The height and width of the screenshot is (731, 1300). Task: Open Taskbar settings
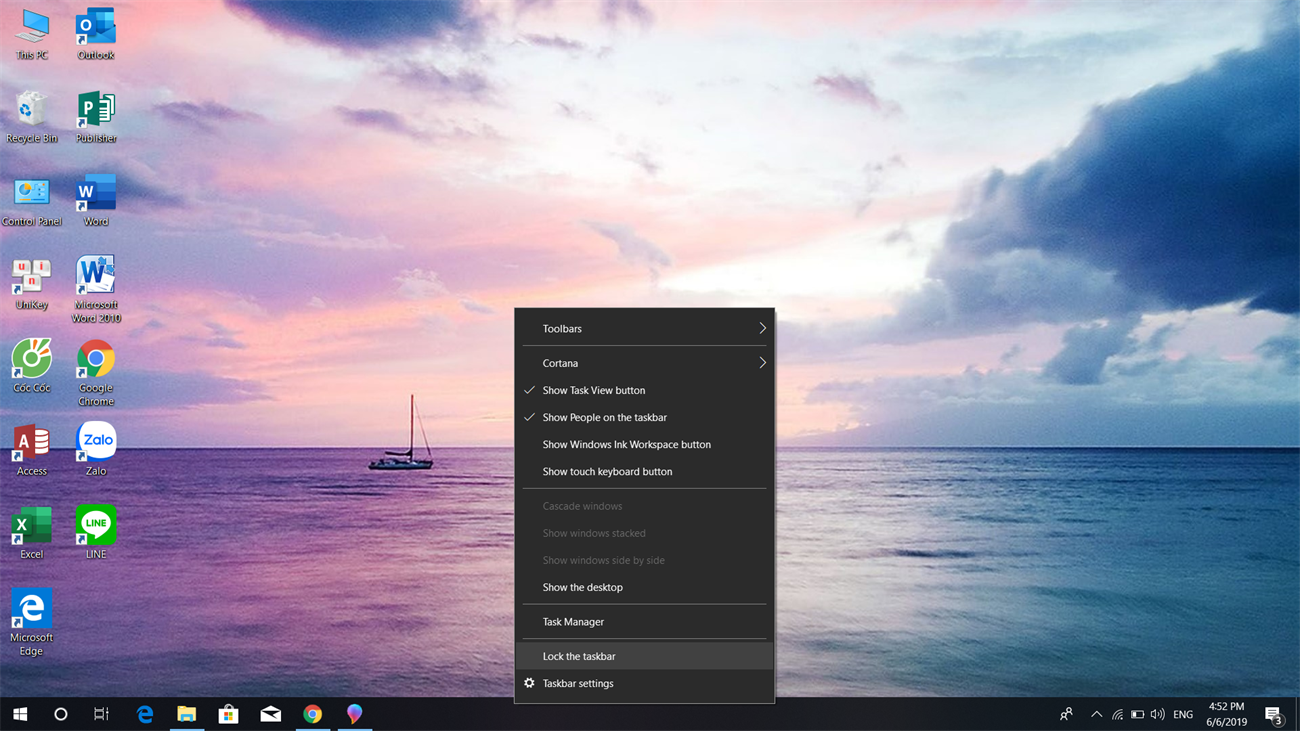(x=578, y=683)
